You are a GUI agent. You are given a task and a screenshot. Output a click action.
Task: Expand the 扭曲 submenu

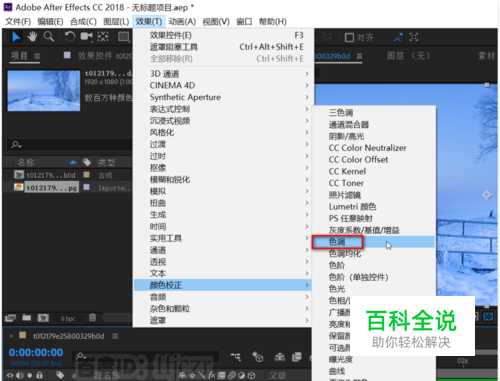pos(222,203)
